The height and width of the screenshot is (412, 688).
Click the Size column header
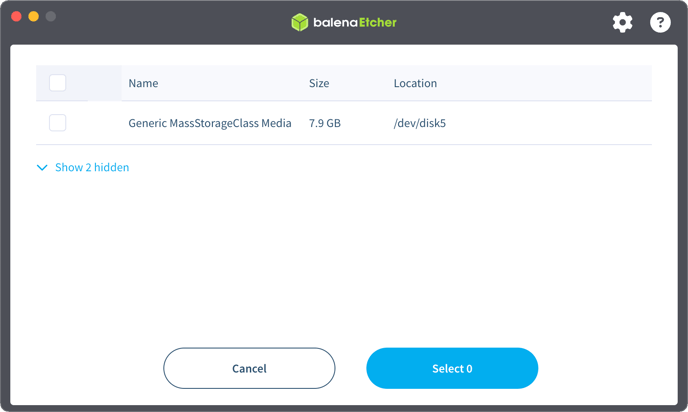coord(319,83)
